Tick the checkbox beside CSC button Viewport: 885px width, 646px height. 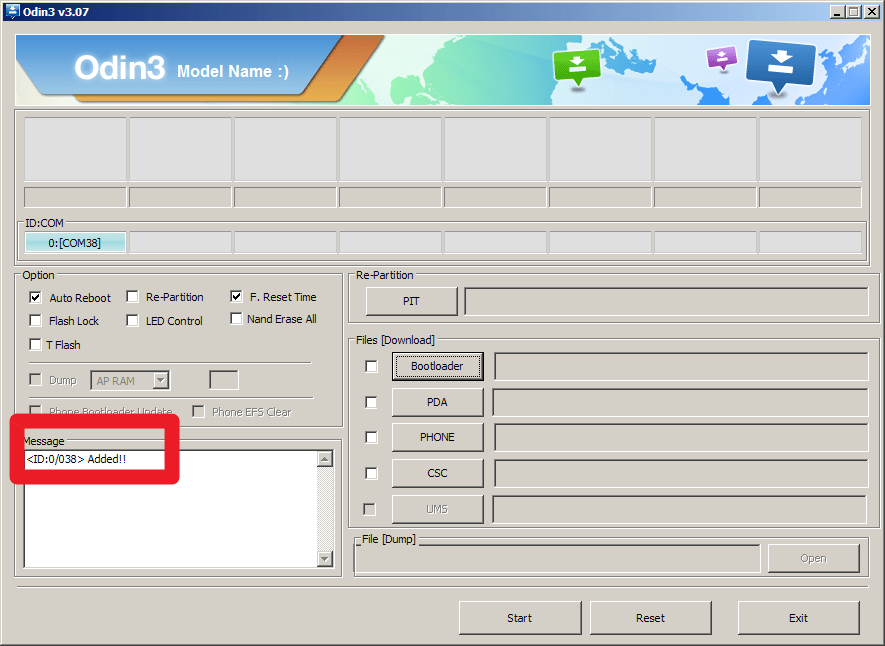point(371,473)
